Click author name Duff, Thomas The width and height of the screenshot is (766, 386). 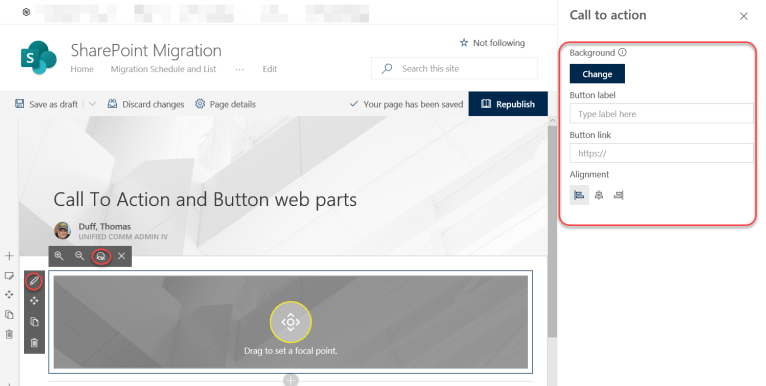click(105, 226)
